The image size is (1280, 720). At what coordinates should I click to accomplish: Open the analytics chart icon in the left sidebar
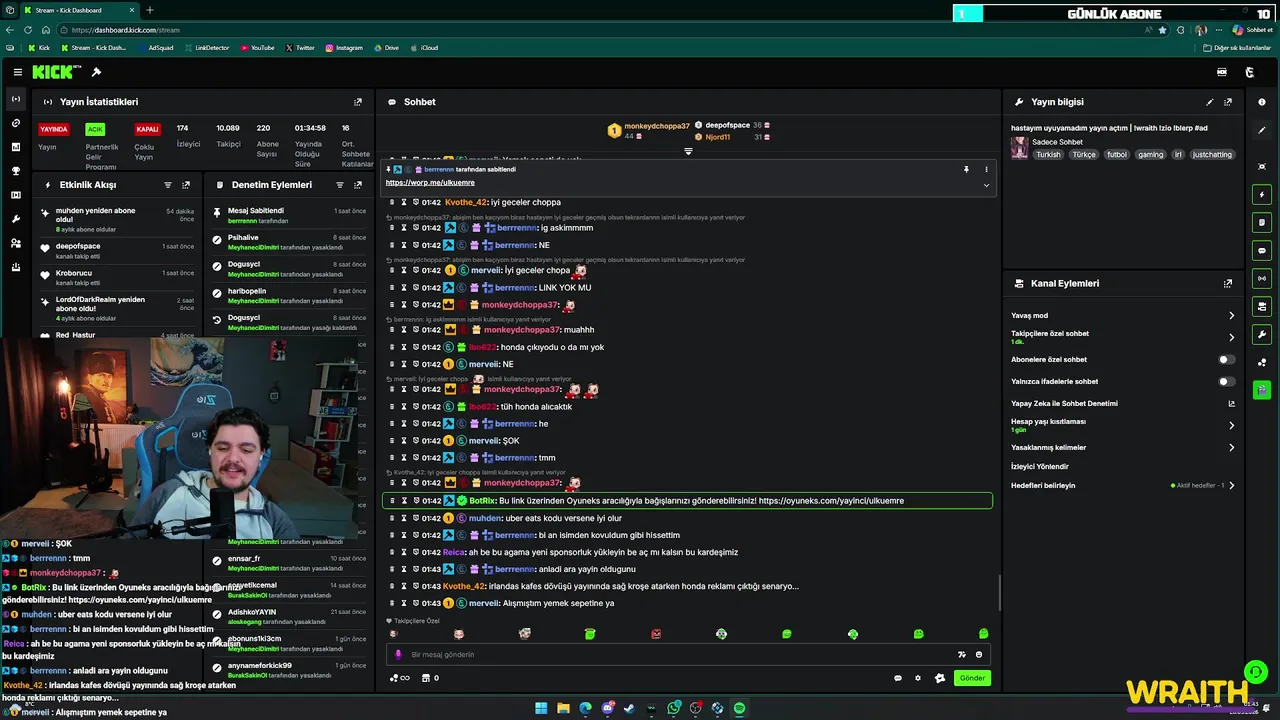point(15,147)
